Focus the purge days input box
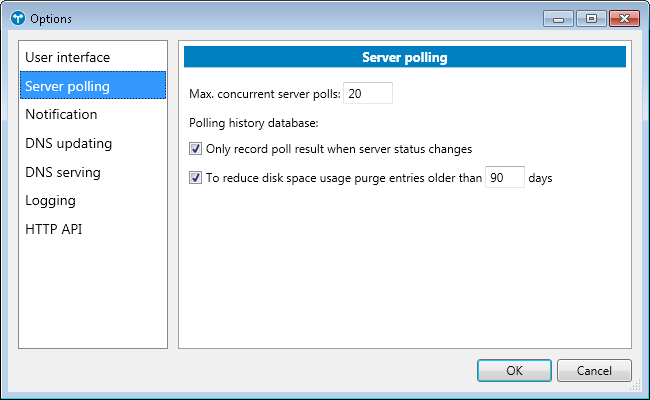Image resolution: width=650 pixels, height=400 pixels. 504,179
